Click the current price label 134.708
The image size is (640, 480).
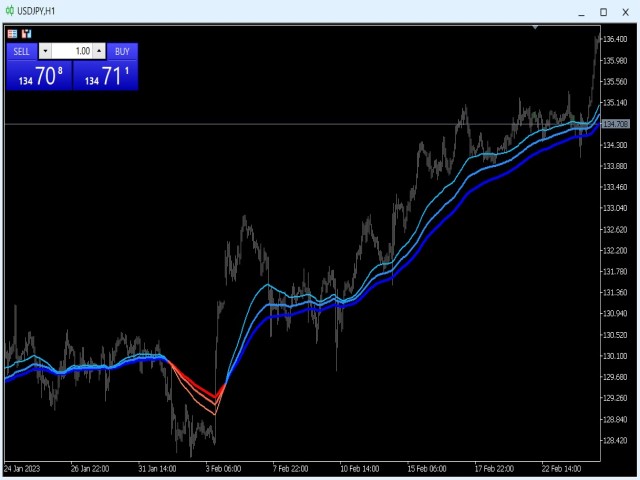click(615, 124)
